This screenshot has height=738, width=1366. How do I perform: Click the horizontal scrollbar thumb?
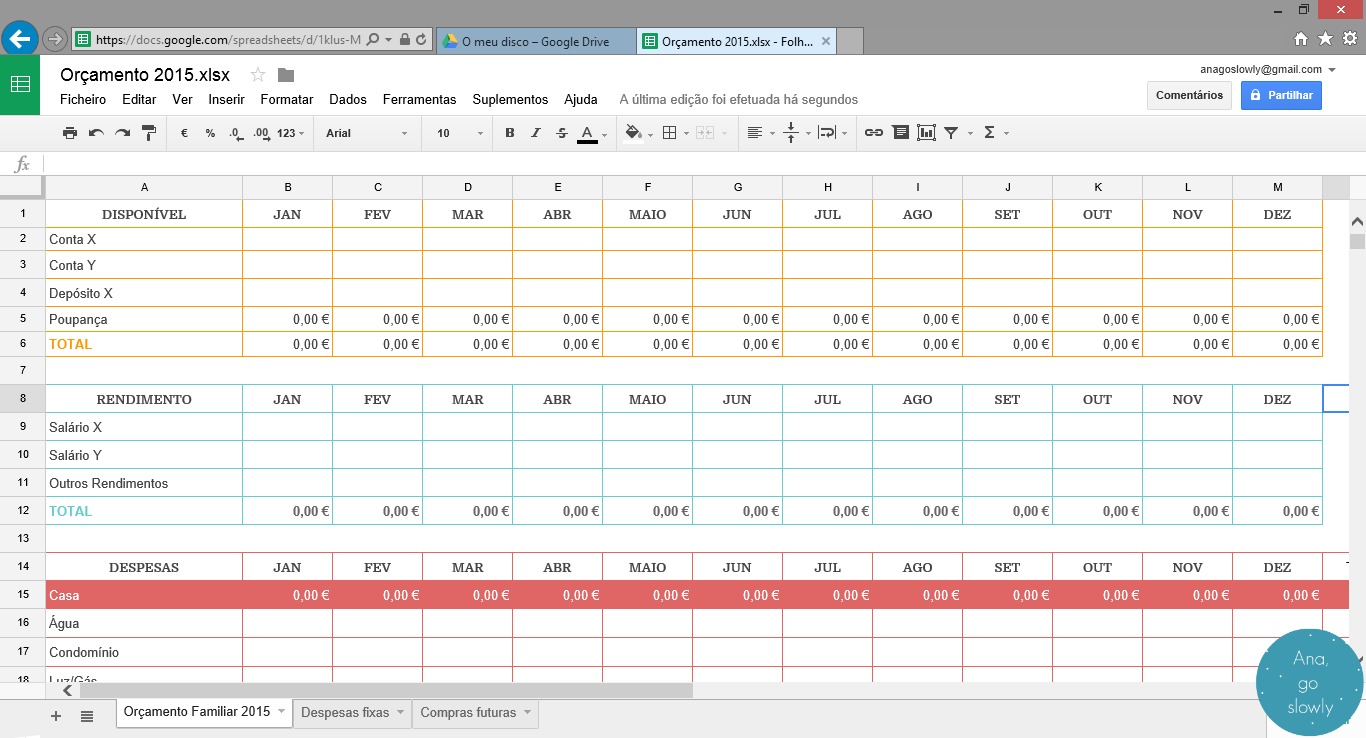(x=386, y=690)
